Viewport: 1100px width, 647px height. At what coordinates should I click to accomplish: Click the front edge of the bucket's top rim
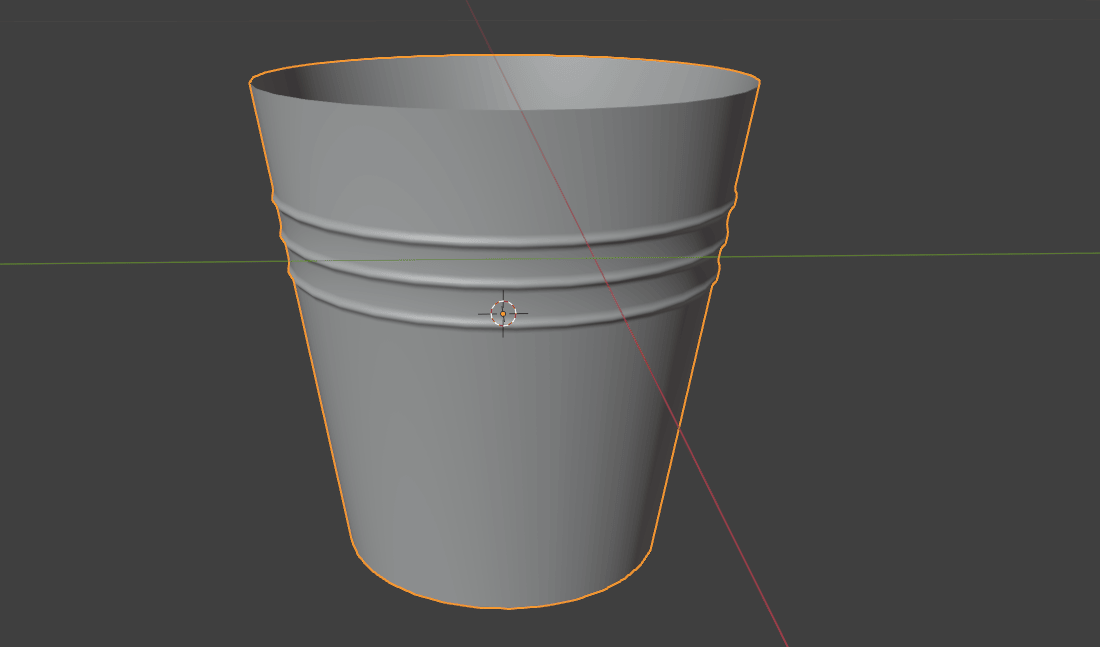(500, 111)
